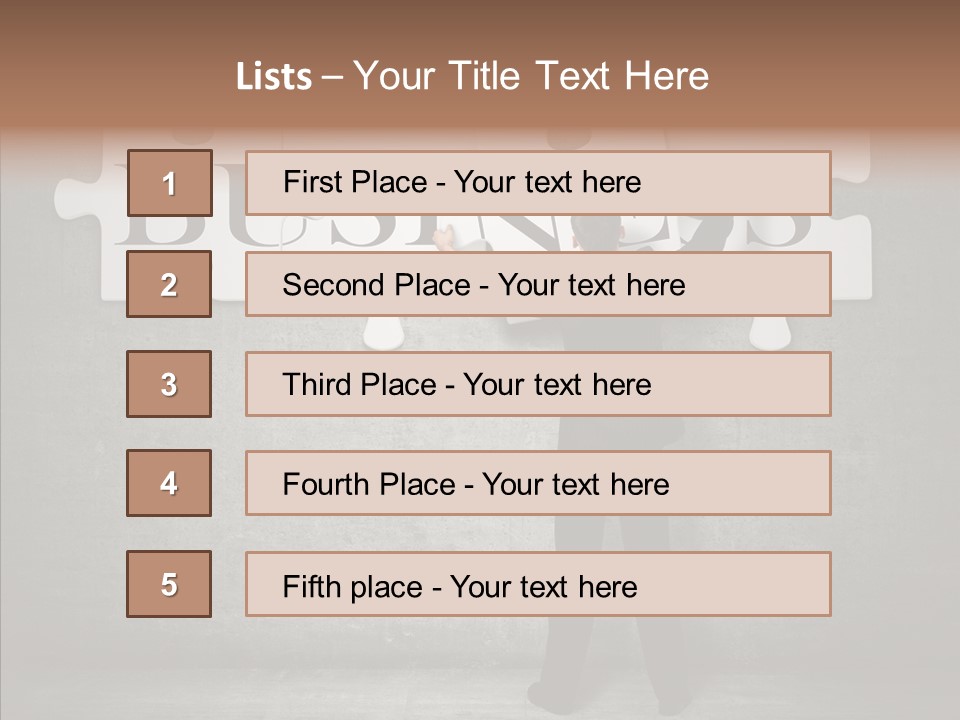Click the words 'Your Title Text Here'
This screenshot has width=960, height=720.
tap(531, 76)
